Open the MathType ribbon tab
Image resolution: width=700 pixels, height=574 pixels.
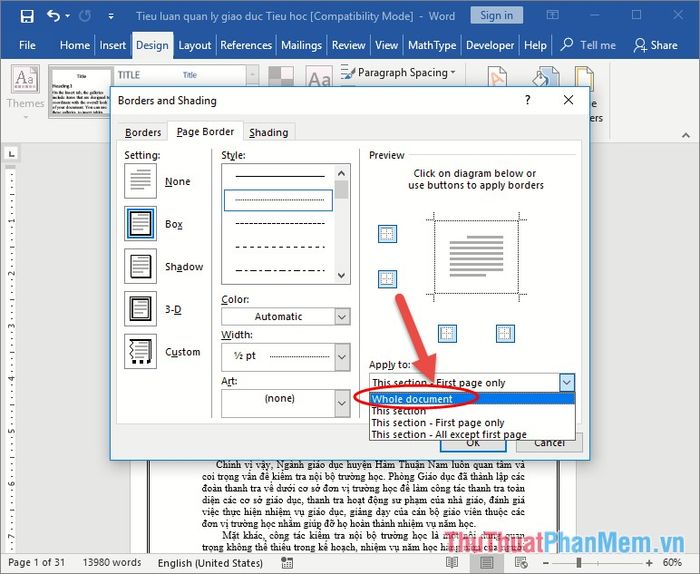tap(432, 46)
